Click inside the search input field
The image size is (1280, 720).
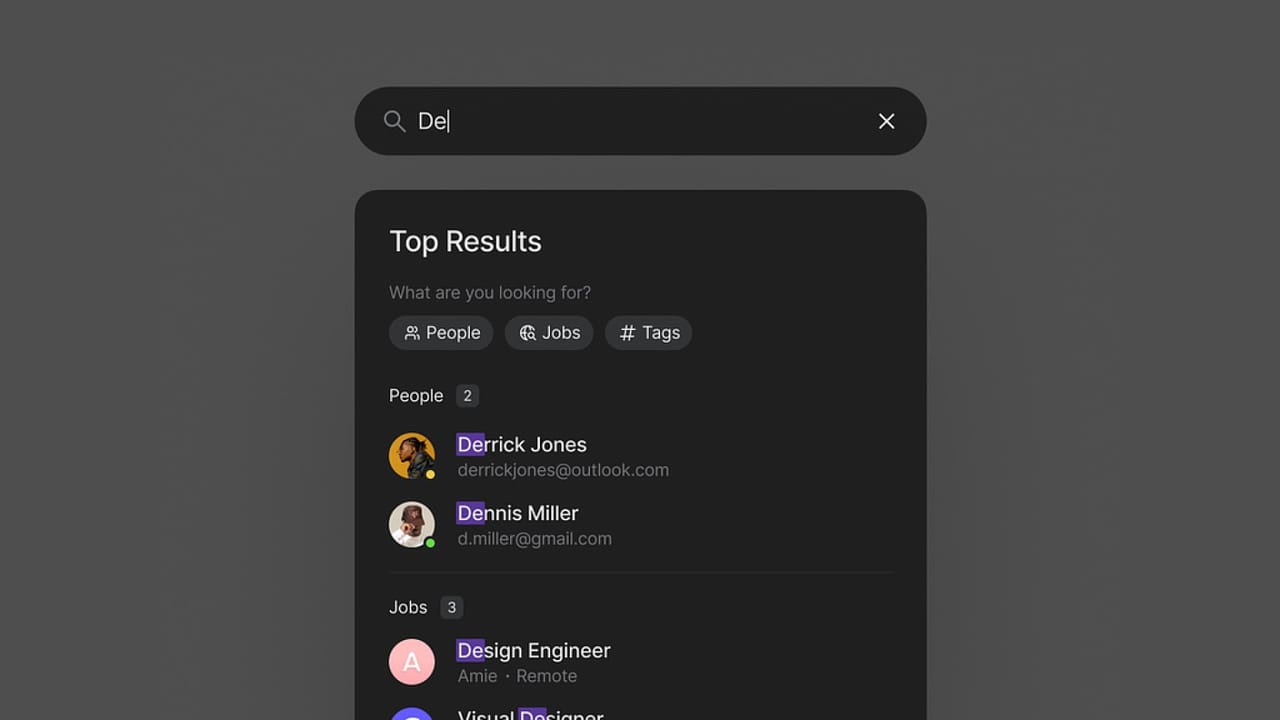(x=600, y=121)
